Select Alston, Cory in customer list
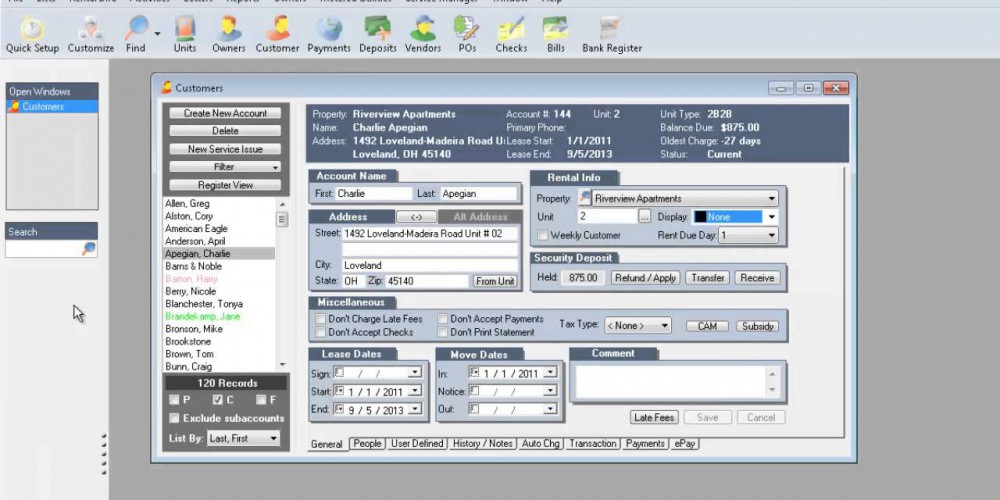 (x=189, y=216)
